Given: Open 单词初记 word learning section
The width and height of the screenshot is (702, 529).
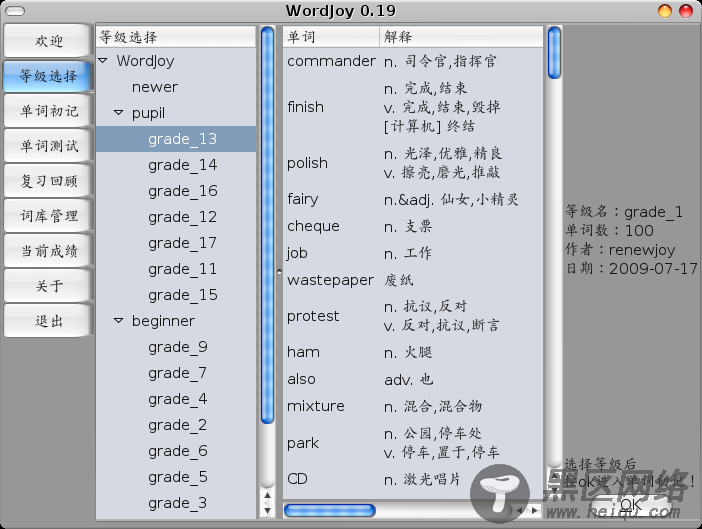Looking at the screenshot, I should coord(49,111).
